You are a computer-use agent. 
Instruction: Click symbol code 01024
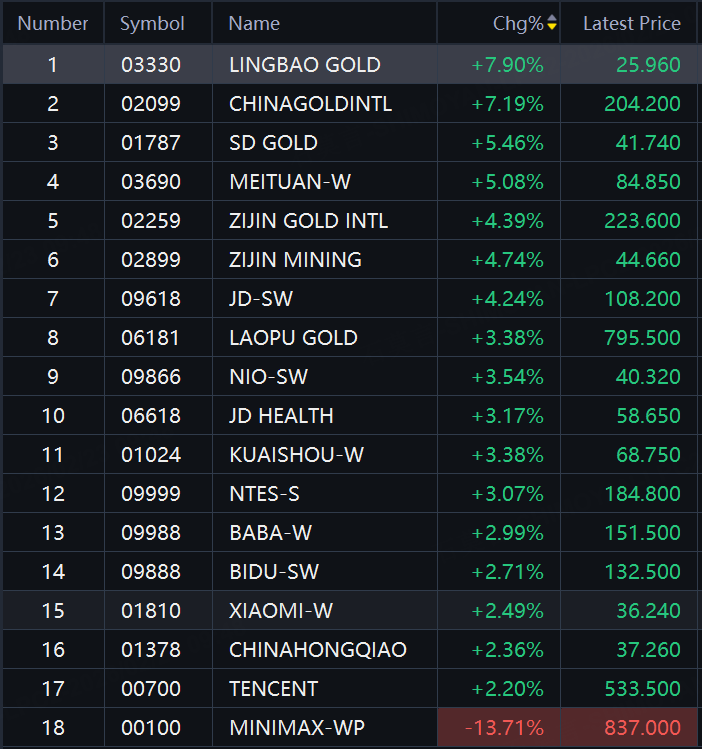151,455
